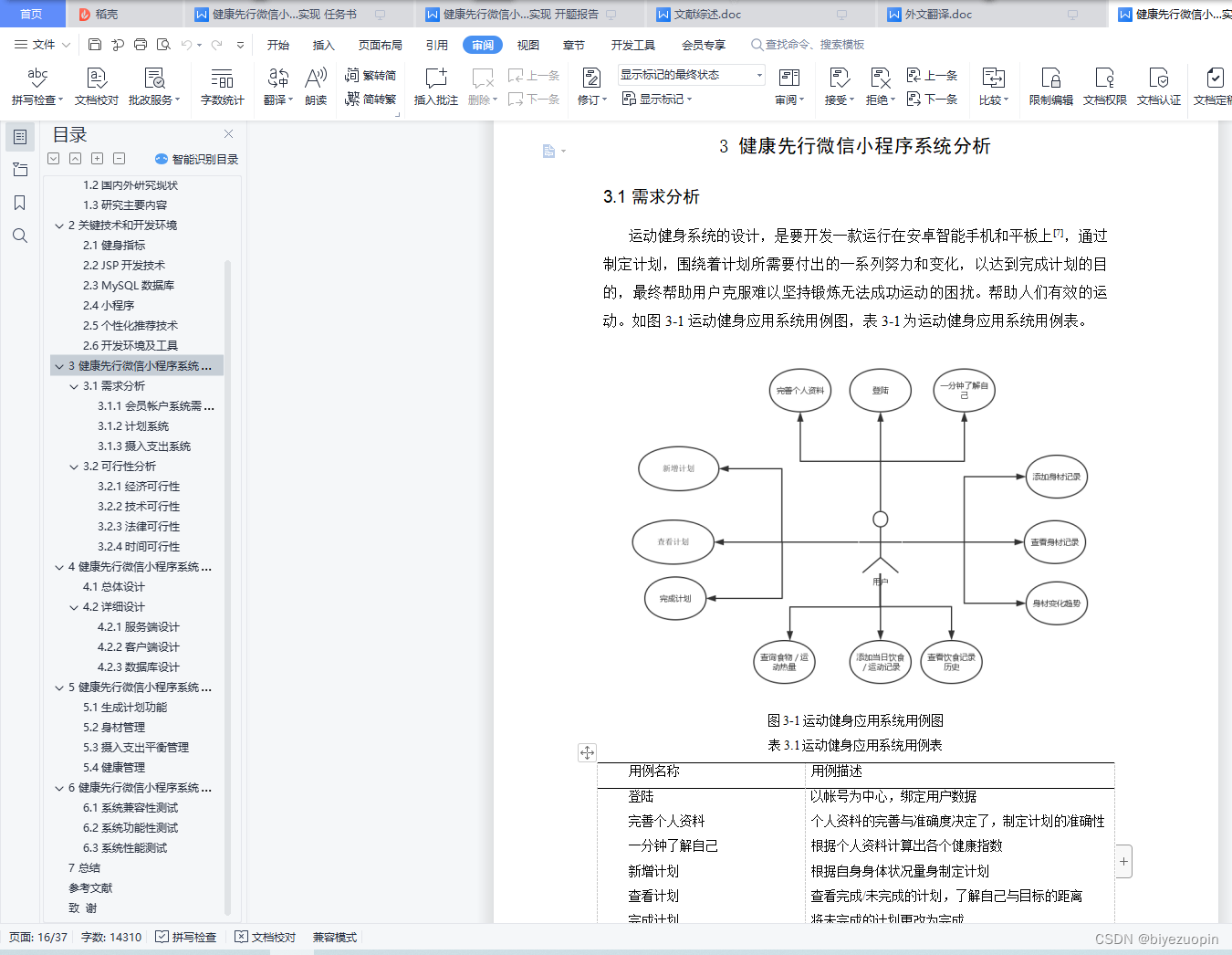The image size is (1232, 955).
Task: Collapse the 4.2 详细设计 outline node
Action: (x=74, y=607)
